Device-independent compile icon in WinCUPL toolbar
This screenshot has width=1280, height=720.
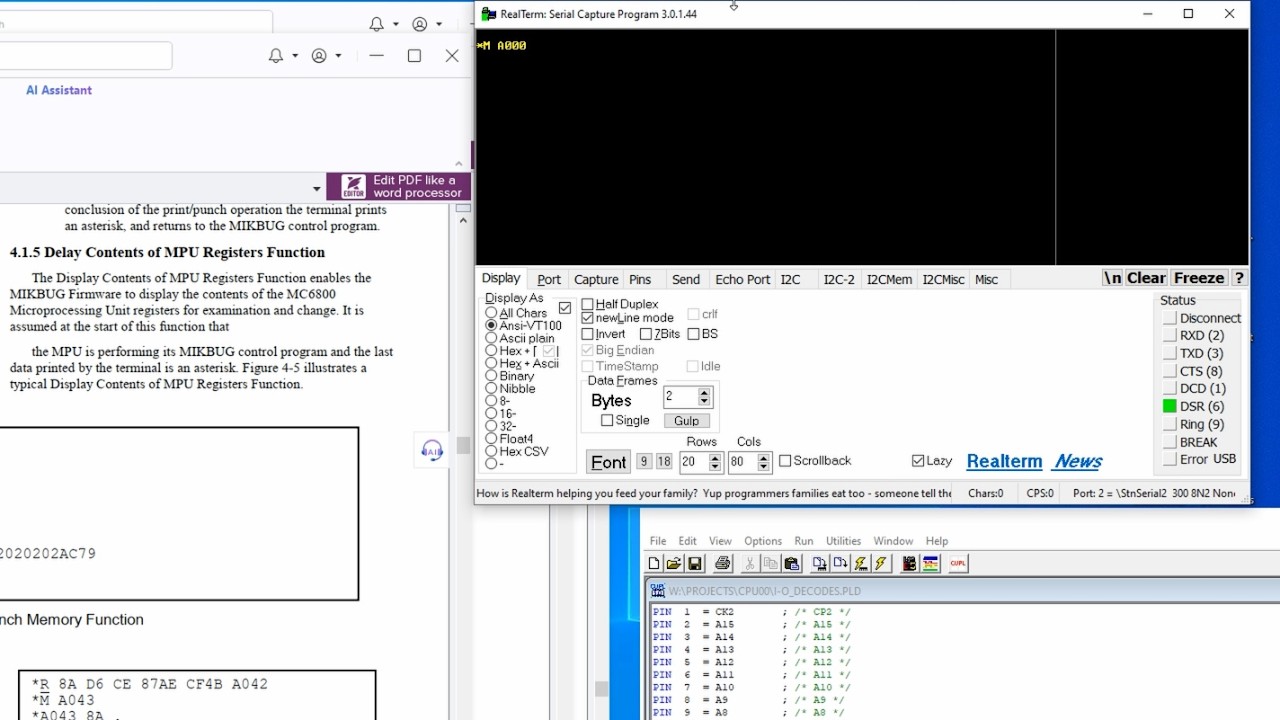click(x=840, y=564)
